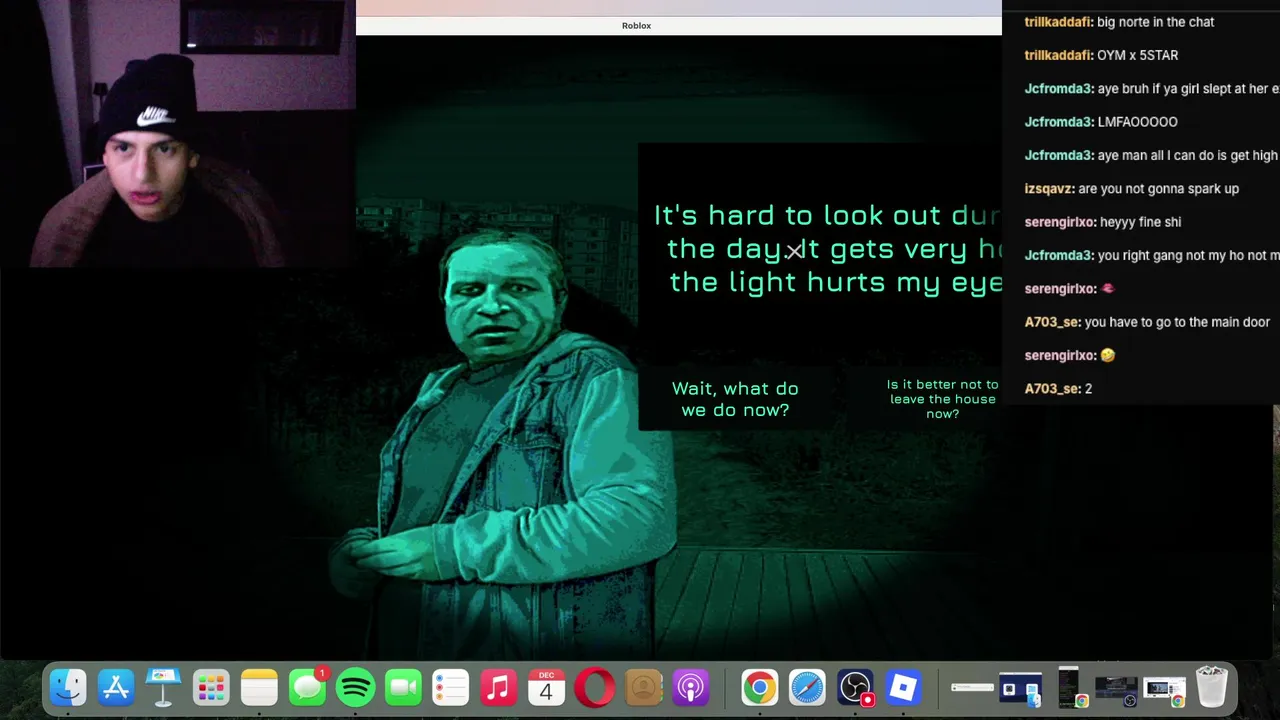This screenshot has height=720, width=1280.
Task: Click the username Jcfromda3 beside LMFAOOOOO
Action: [x=1058, y=122]
